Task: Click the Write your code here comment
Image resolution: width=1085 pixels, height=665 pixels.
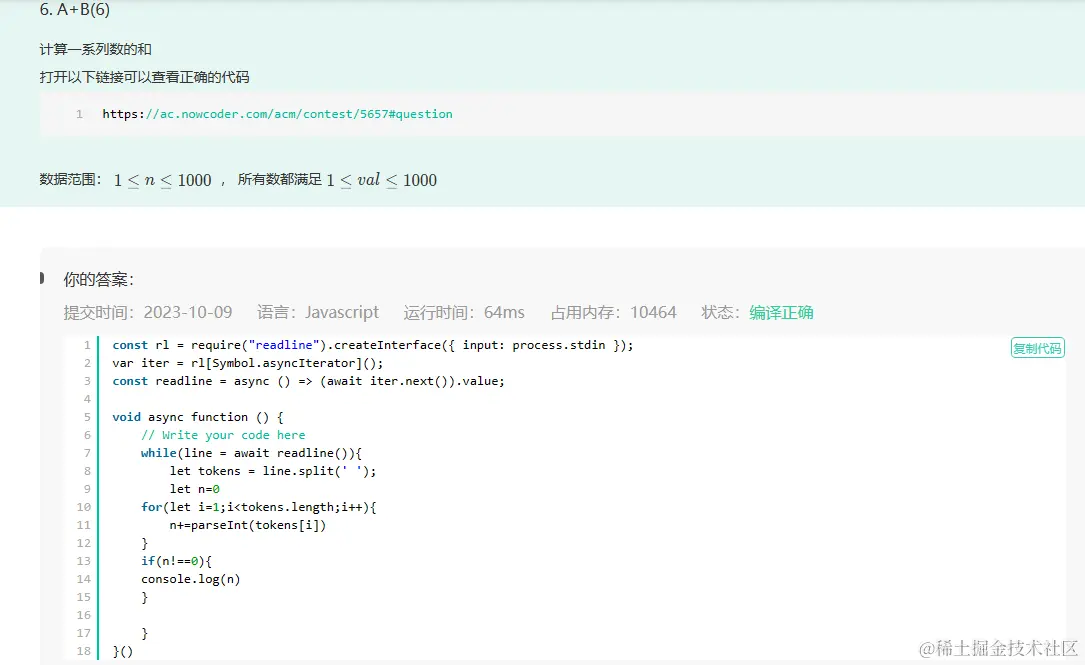Action: 223,435
